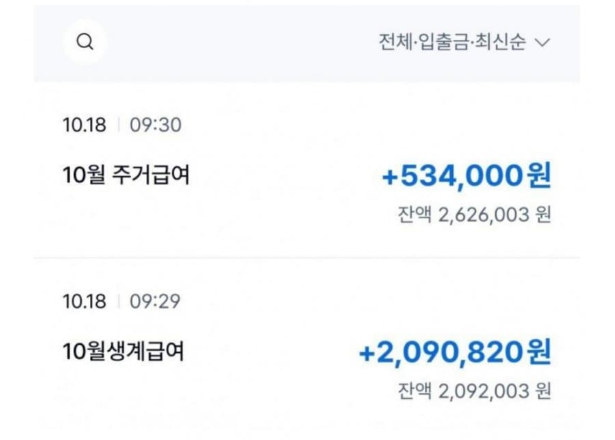Select the +2,090,820원 deposit amount

coord(455,352)
